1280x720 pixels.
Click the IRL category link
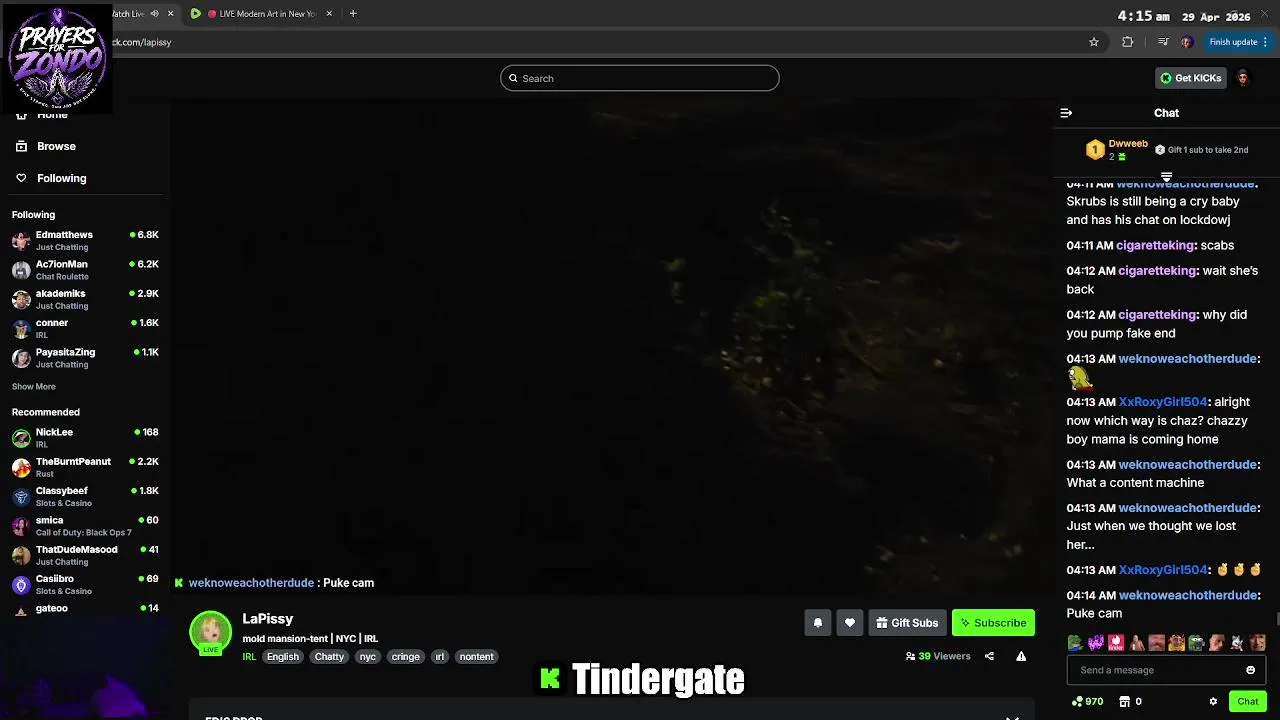click(x=249, y=657)
